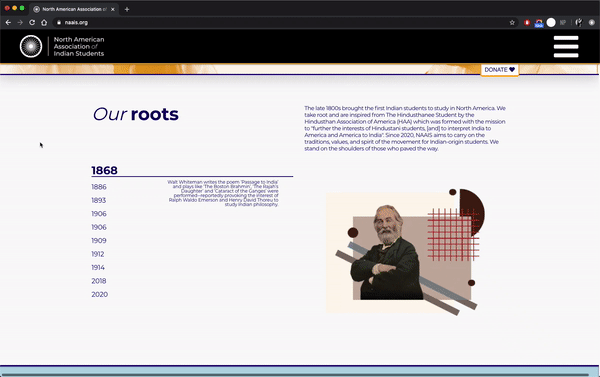Select the 1909 timeline entry
This screenshot has width=600, height=377.
click(x=99, y=240)
